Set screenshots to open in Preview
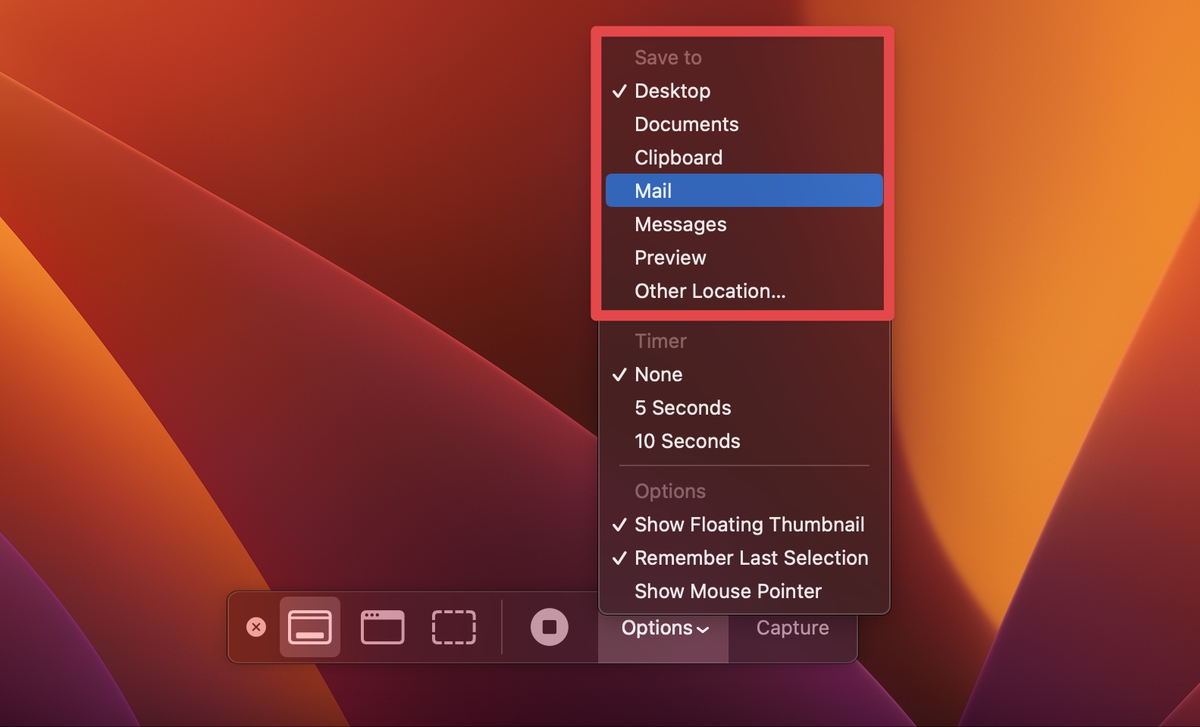The width and height of the screenshot is (1200, 727). 670,257
